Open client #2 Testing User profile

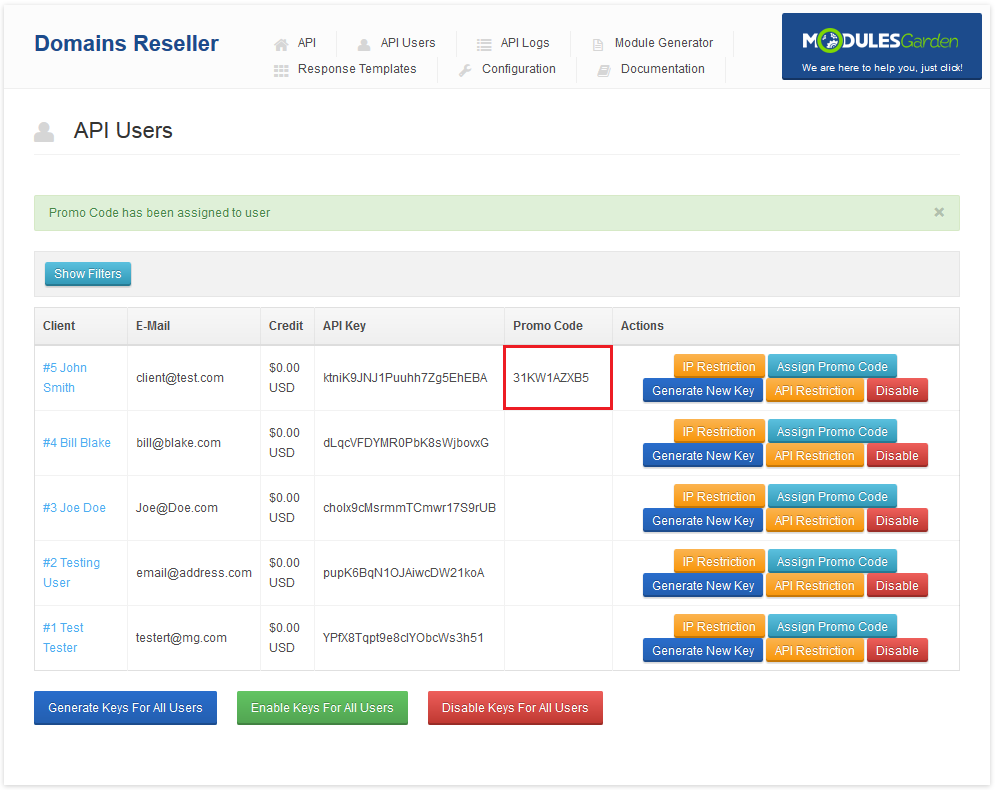[x=71, y=572]
